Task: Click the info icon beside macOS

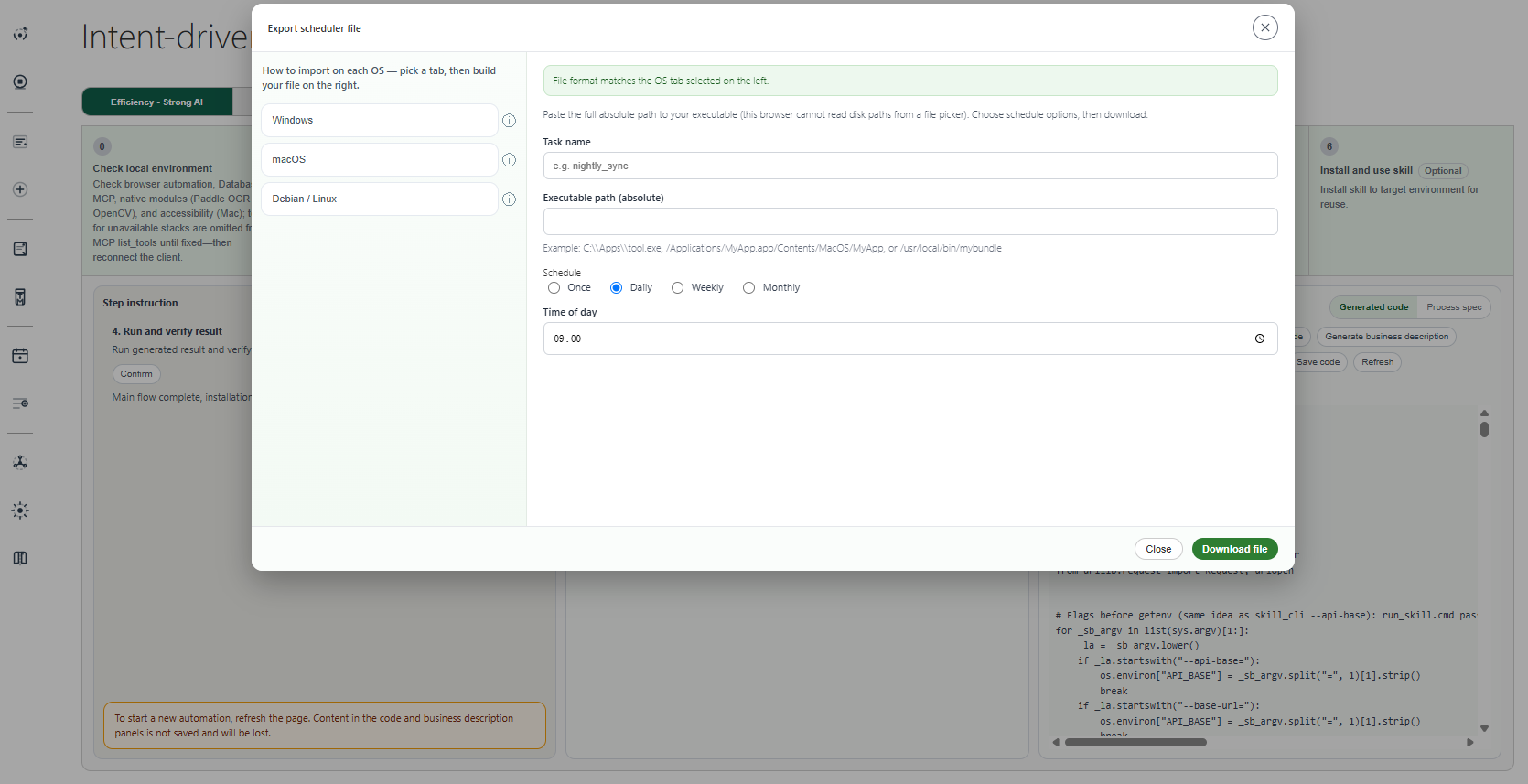Action: 509,160
